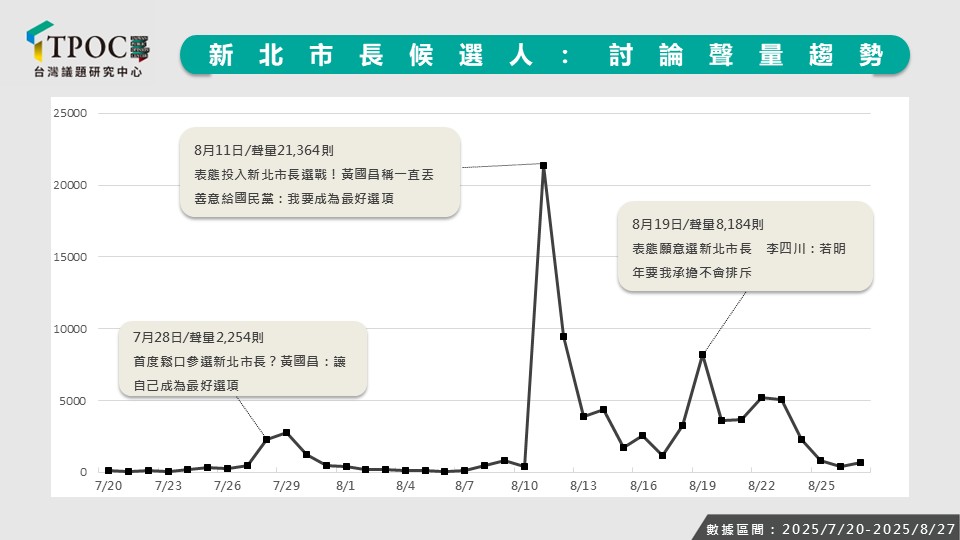Click the 8/13 x-axis date label

[x=582, y=486]
